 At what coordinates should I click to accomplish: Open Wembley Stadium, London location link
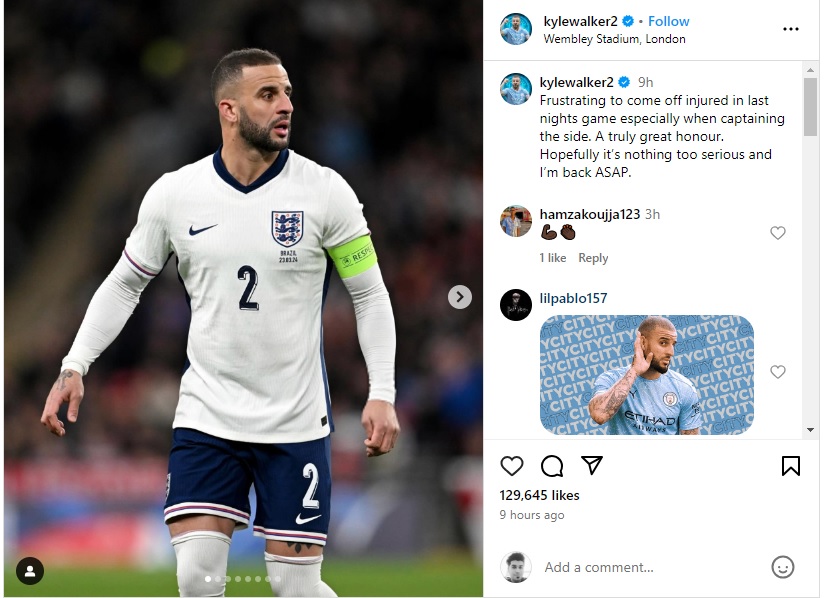(614, 39)
